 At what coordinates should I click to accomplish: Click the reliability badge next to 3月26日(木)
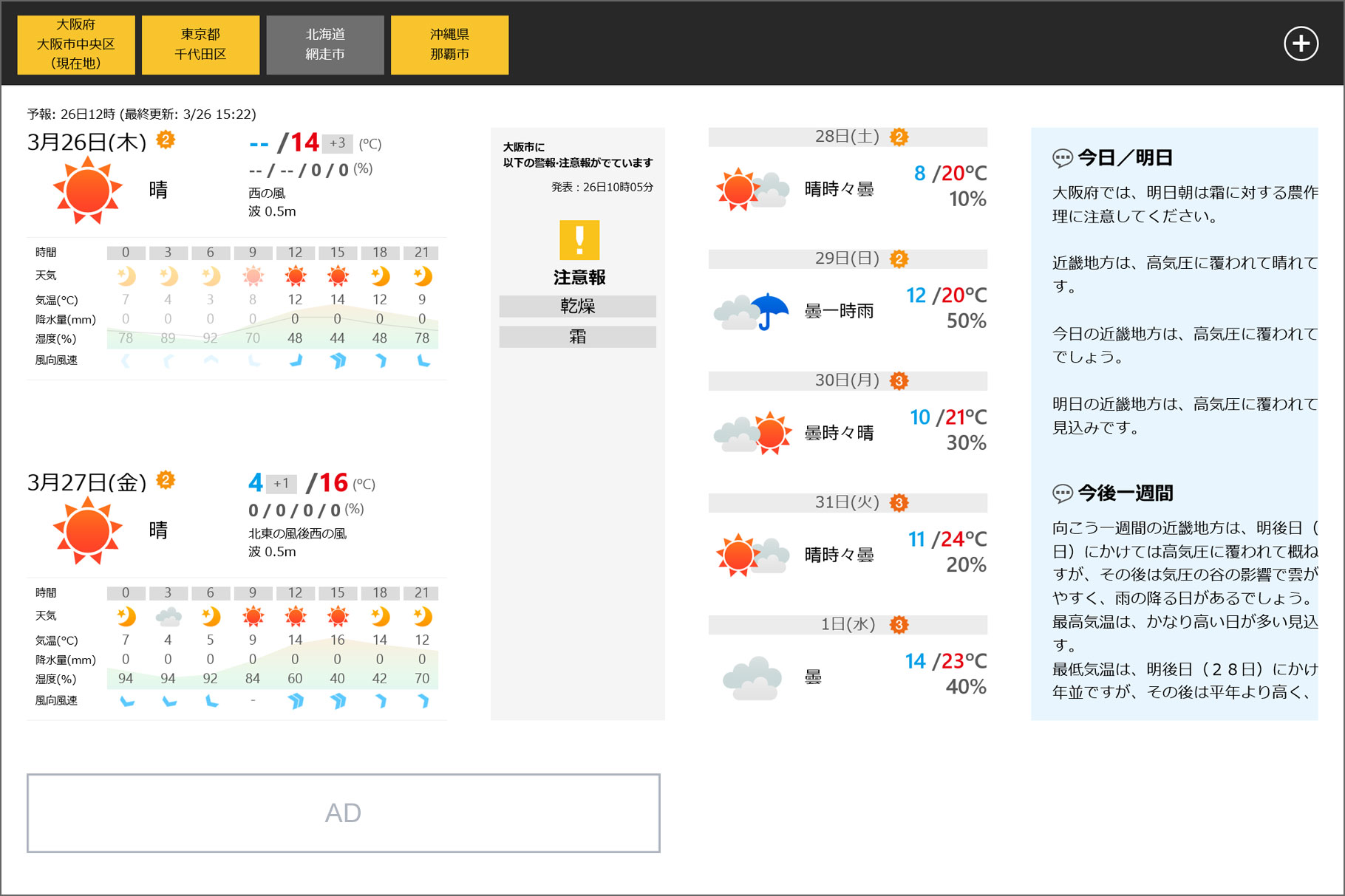coord(166,140)
